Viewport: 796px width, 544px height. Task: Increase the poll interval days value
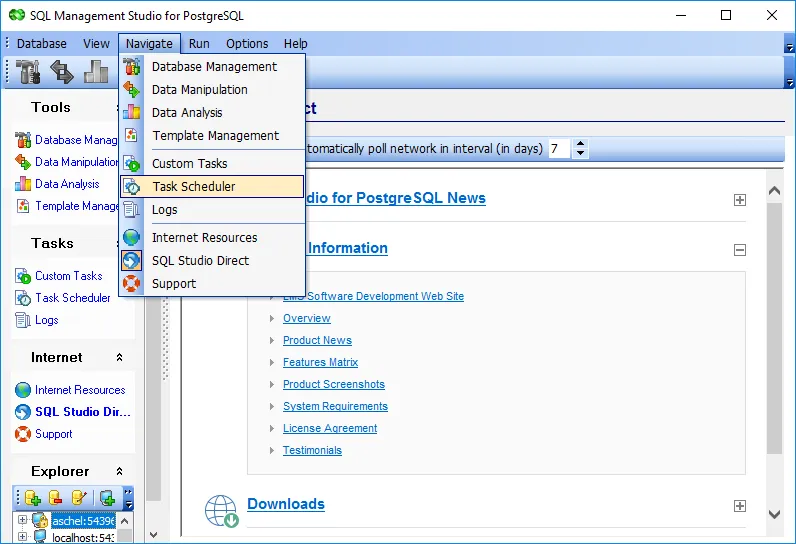[x=580, y=144]
